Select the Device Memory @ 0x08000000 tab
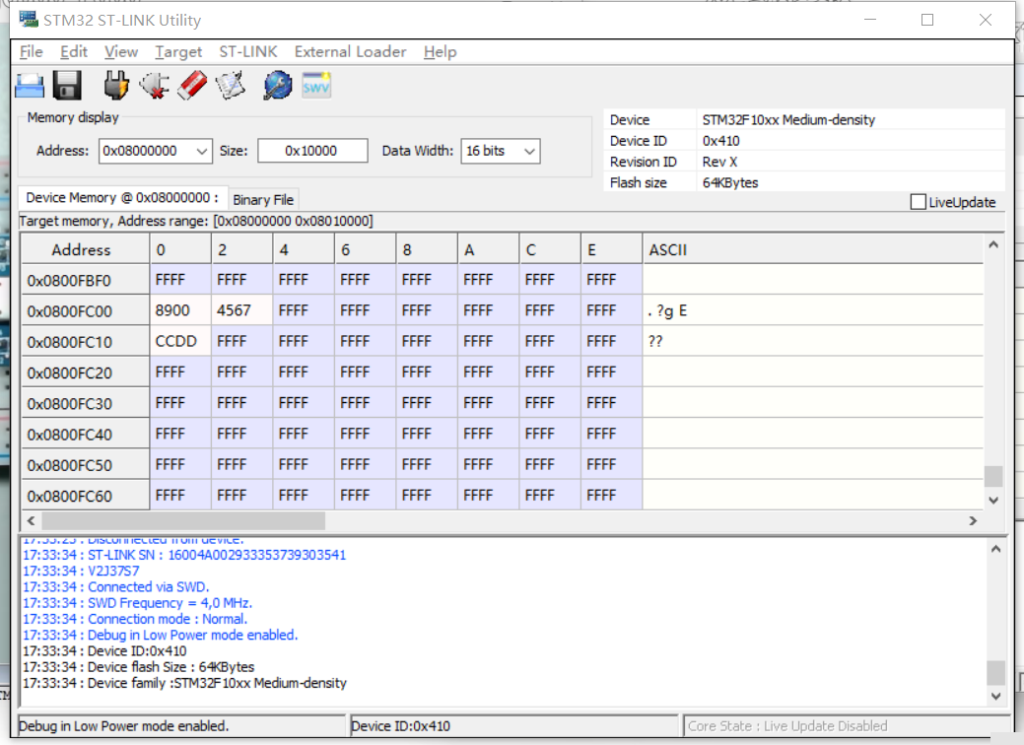Viewport: 1024px width, 745px height. 123,197
